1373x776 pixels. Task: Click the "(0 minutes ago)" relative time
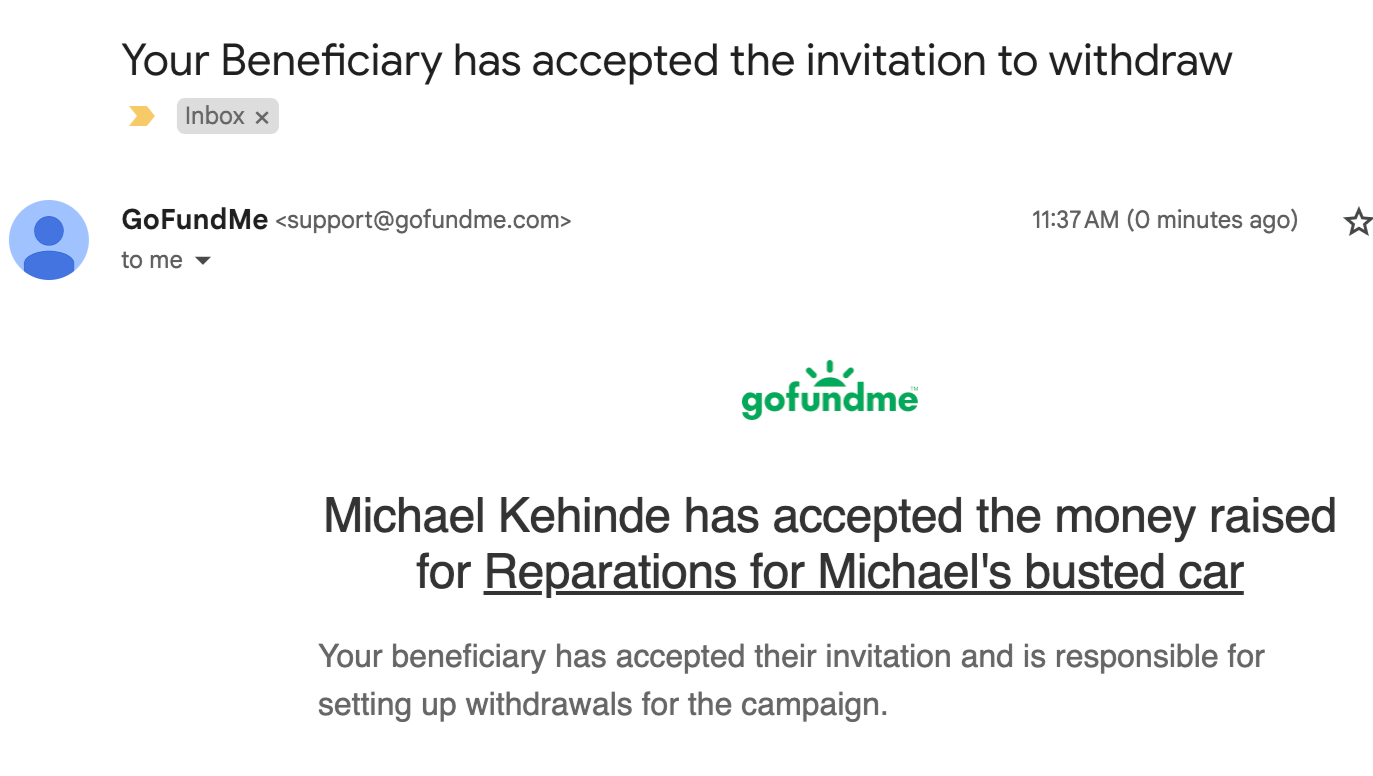coord(1212,220)
